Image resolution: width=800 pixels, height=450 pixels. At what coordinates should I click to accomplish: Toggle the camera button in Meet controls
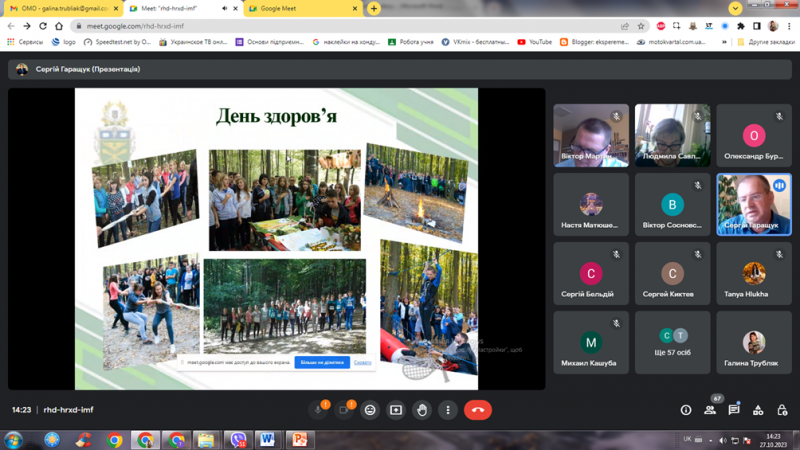[344, 410]
